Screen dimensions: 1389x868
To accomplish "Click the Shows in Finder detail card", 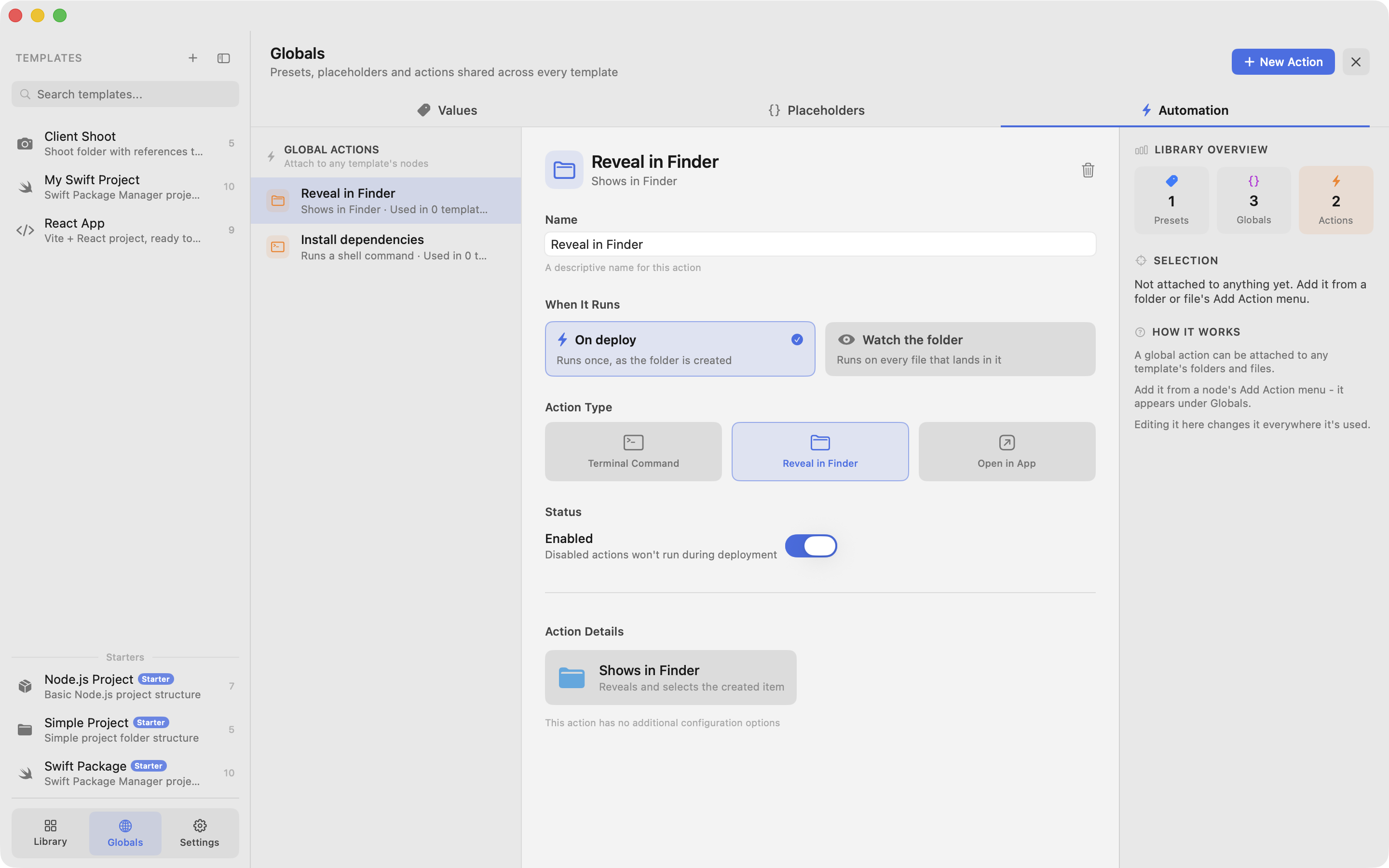I will [x=670, y=678].
